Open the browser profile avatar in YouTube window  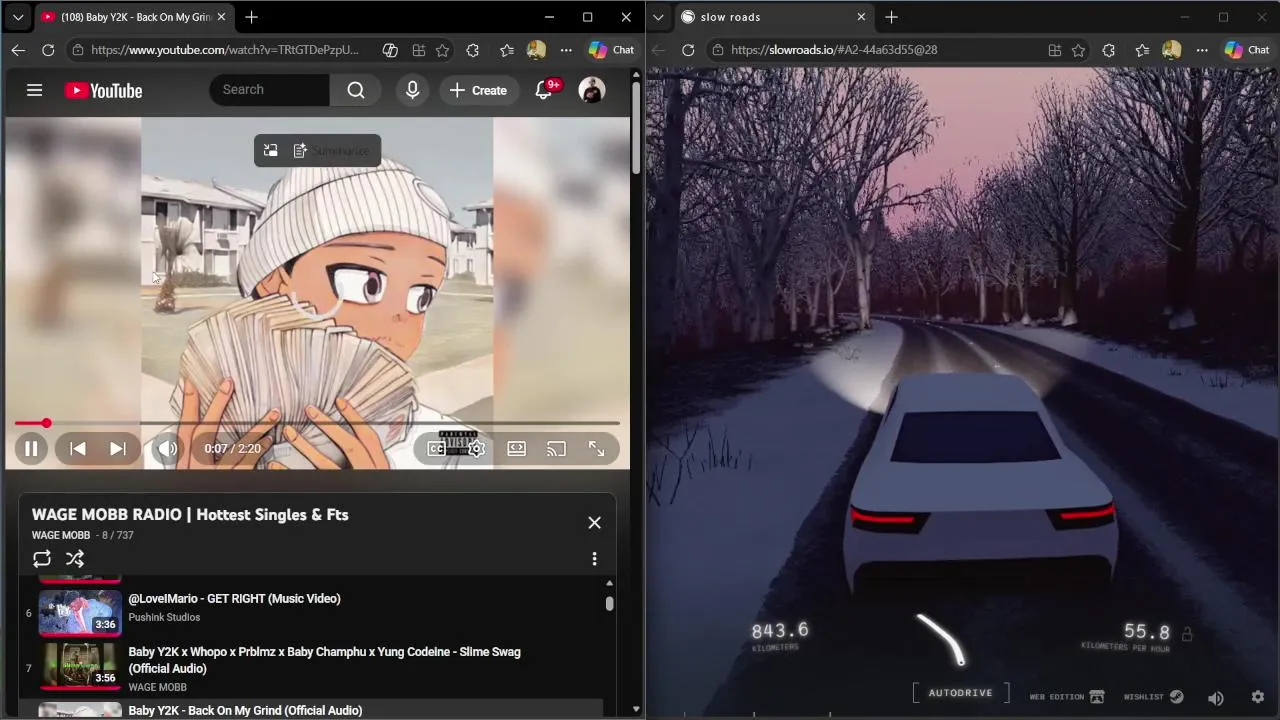point(536,50)
